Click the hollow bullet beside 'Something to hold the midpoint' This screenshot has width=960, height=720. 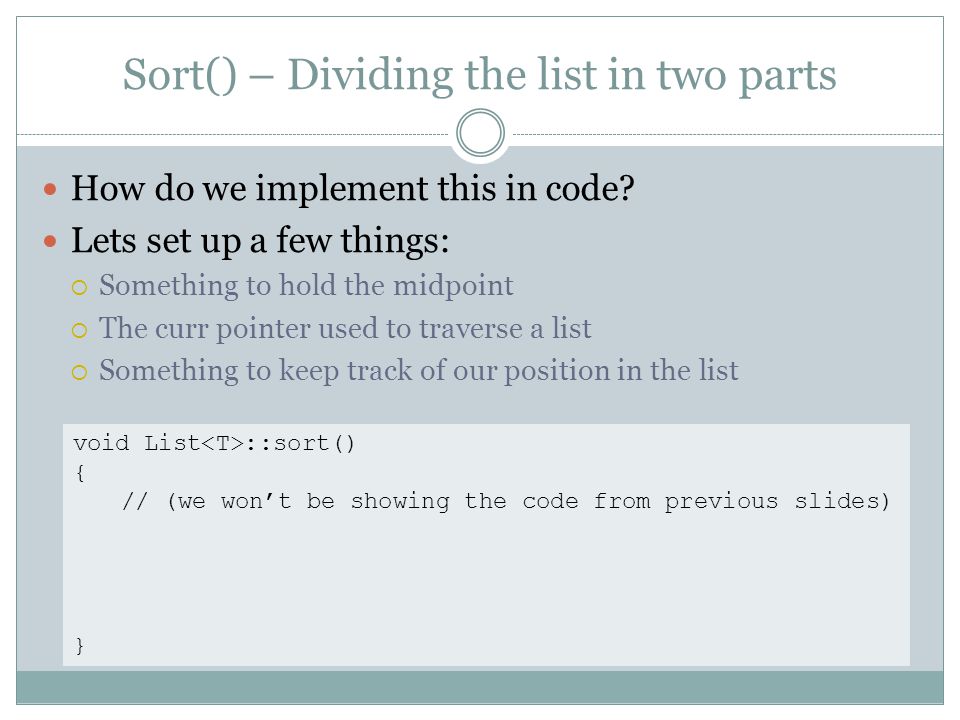tap(80, 287)
